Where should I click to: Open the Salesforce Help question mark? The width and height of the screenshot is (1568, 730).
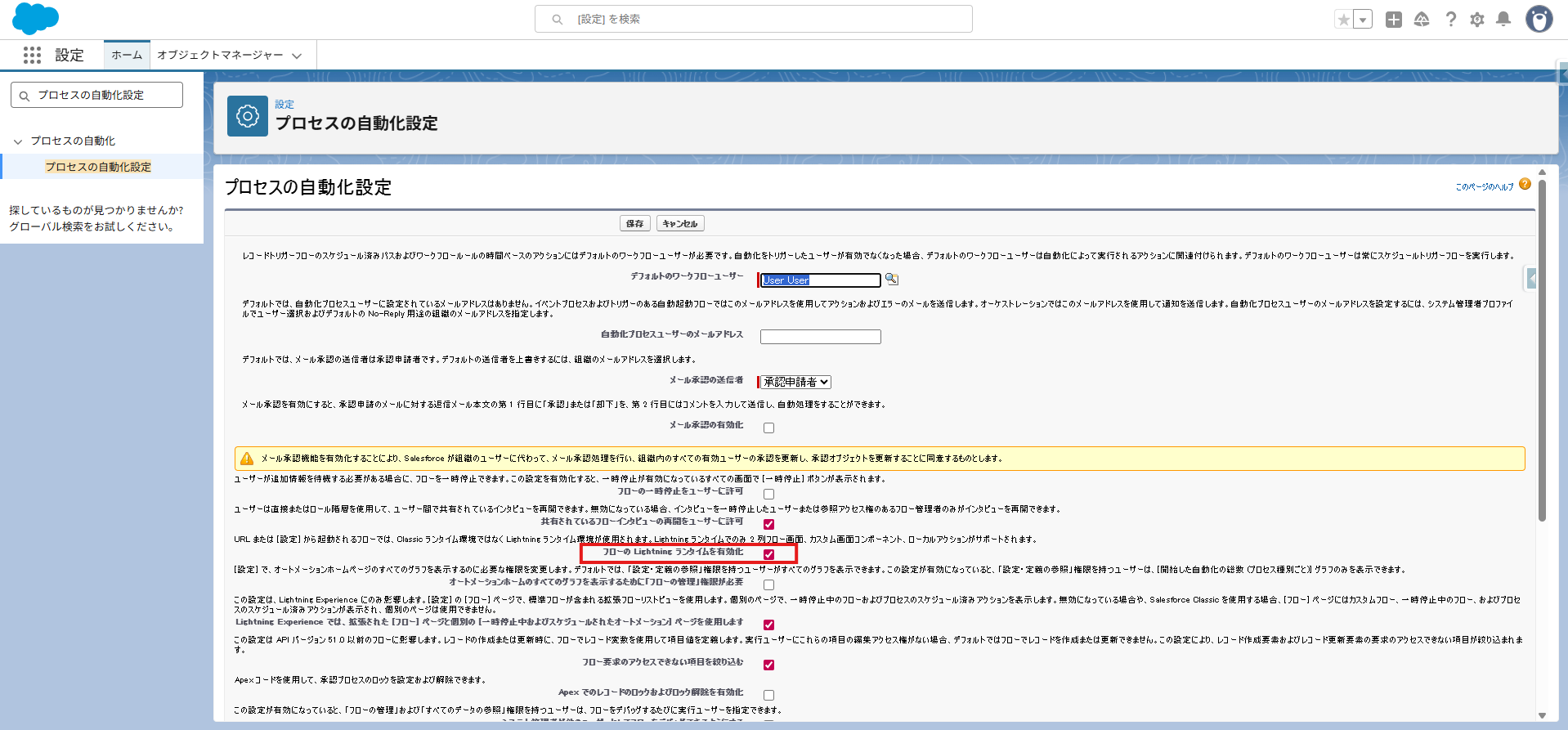point(1450,20)
